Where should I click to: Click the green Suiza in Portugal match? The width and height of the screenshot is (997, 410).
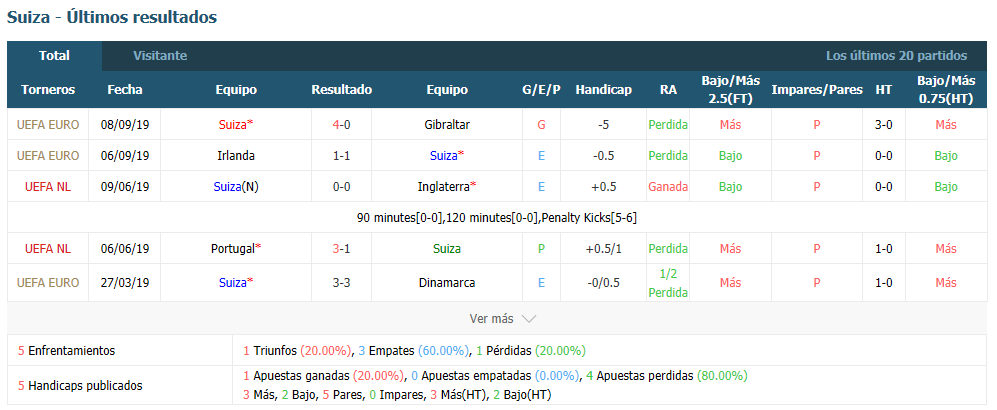tap(446, 249)
